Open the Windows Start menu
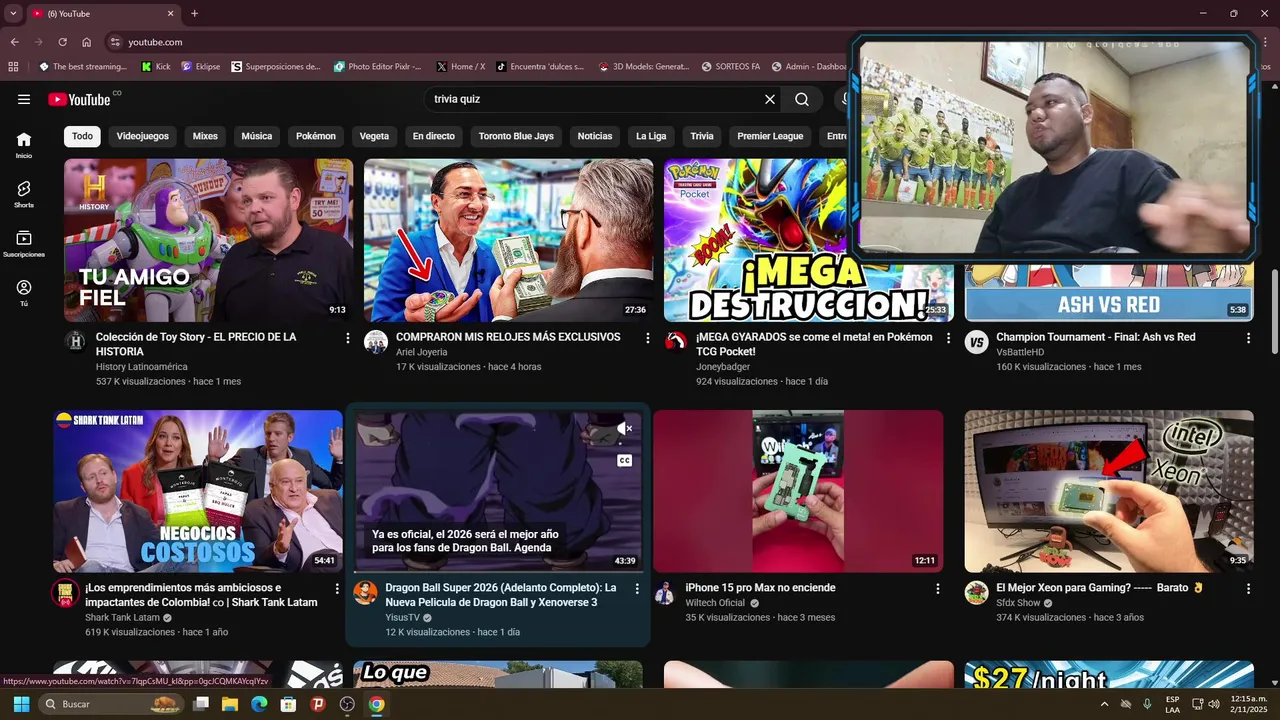Viewport: 1280px width, 720px height. tap(21, 704)
